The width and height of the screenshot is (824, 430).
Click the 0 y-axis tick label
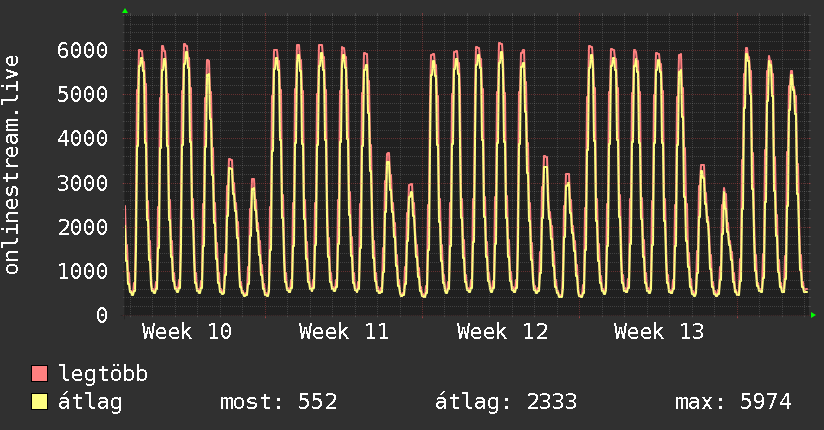click(102, 315)
